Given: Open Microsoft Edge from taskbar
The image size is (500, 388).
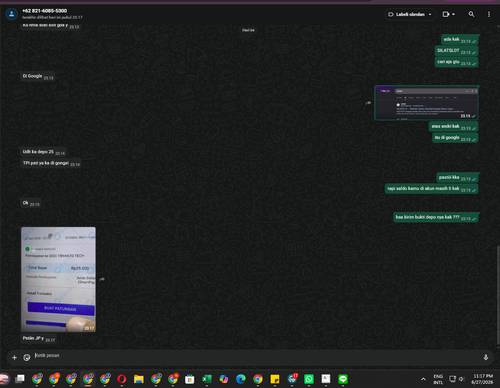Looking at the screenshot, I should click(241, 379).
